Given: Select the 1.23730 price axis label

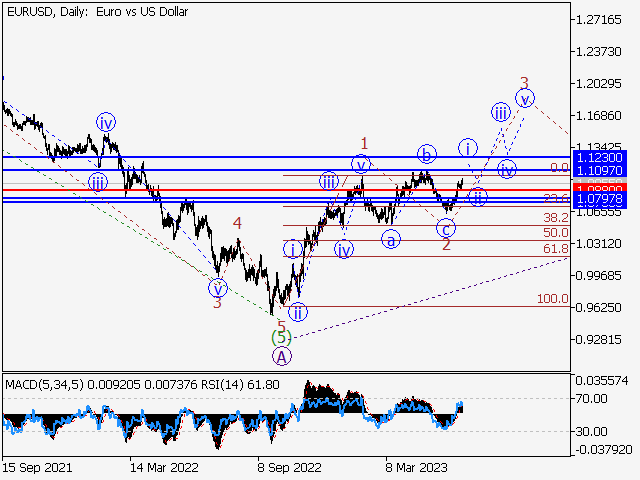Looking at the screenshot, I should click(598, 51).
